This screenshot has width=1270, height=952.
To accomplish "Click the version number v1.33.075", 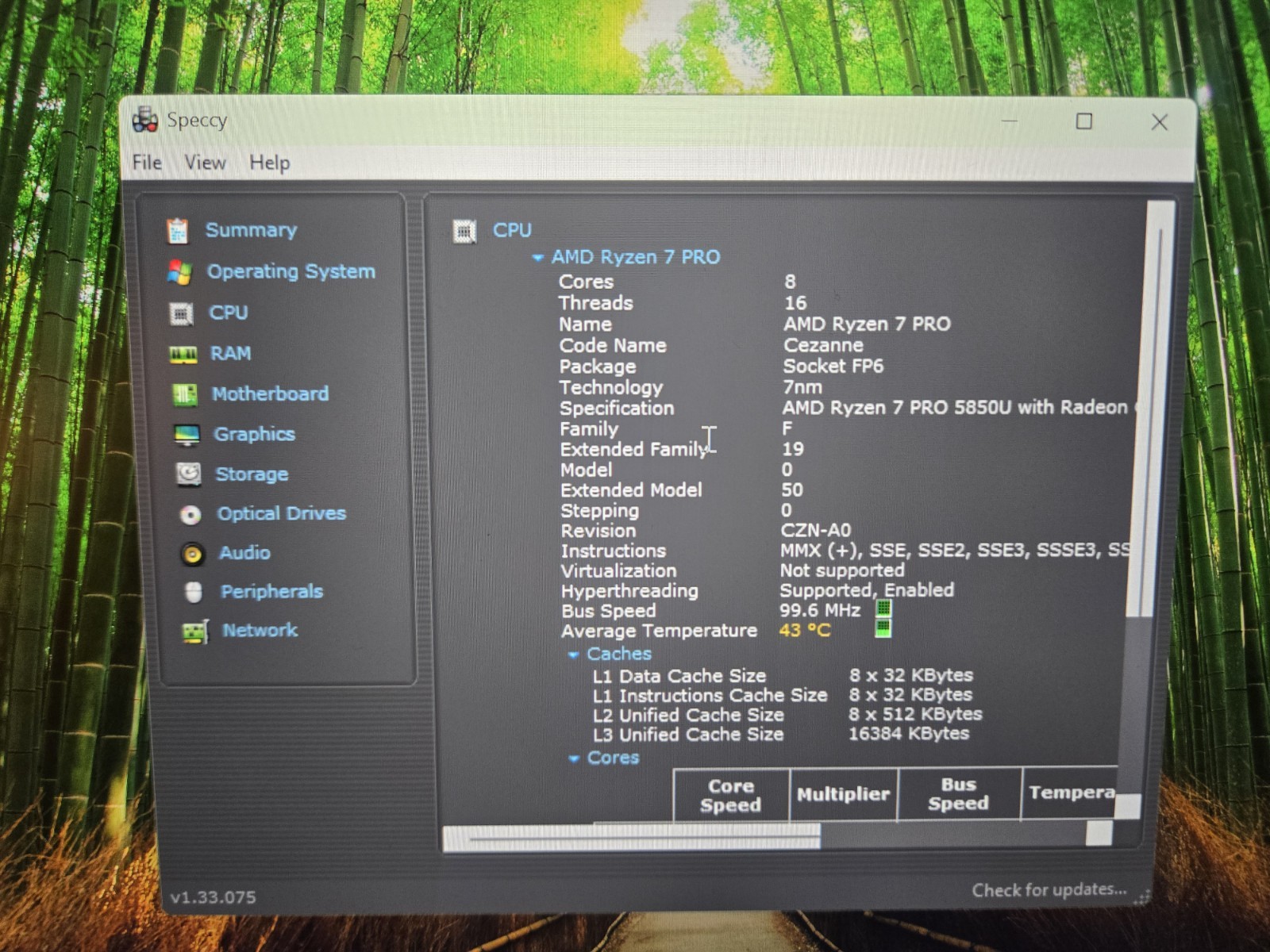I will (x=213, y=897).
